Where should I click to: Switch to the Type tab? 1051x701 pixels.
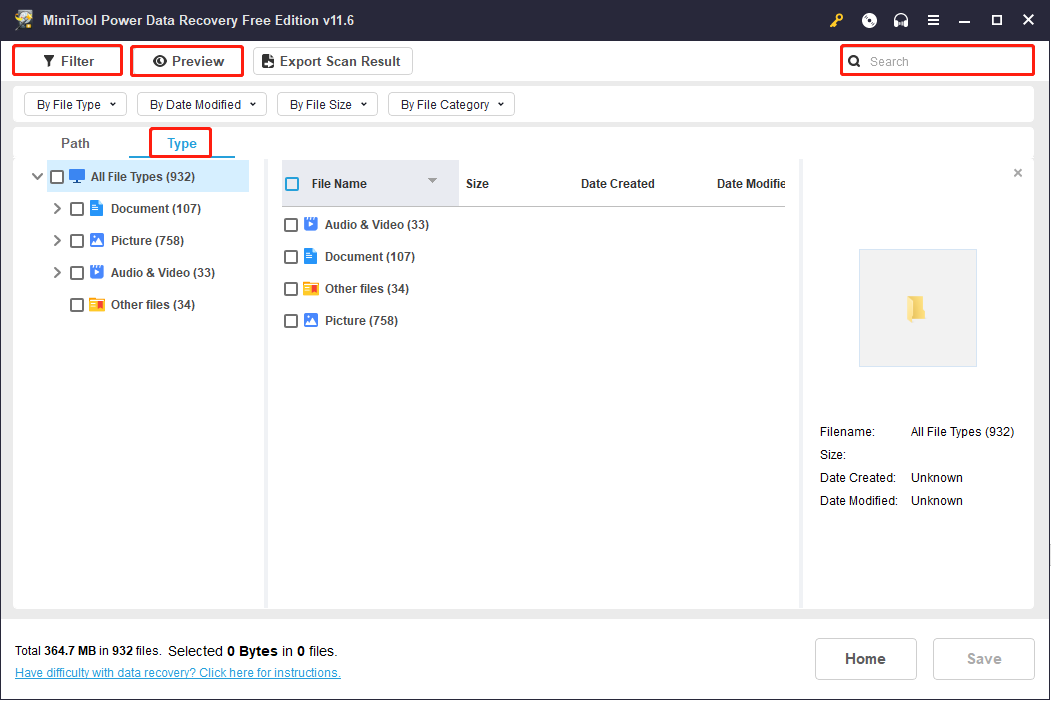[x=181, y=144]
